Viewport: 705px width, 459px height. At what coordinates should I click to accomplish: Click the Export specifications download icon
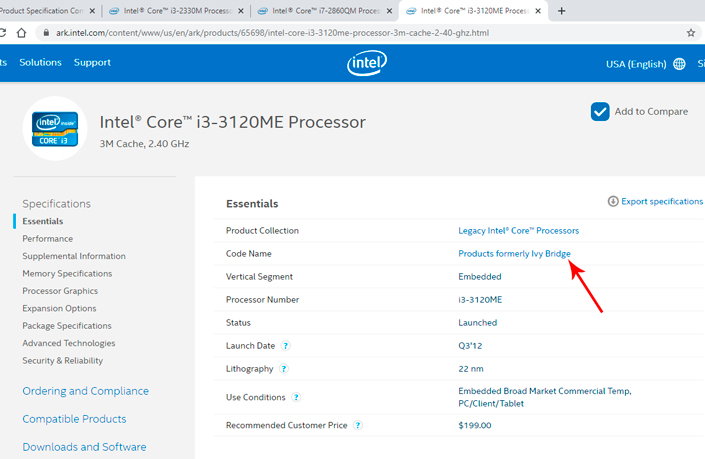tap(613, 201)
